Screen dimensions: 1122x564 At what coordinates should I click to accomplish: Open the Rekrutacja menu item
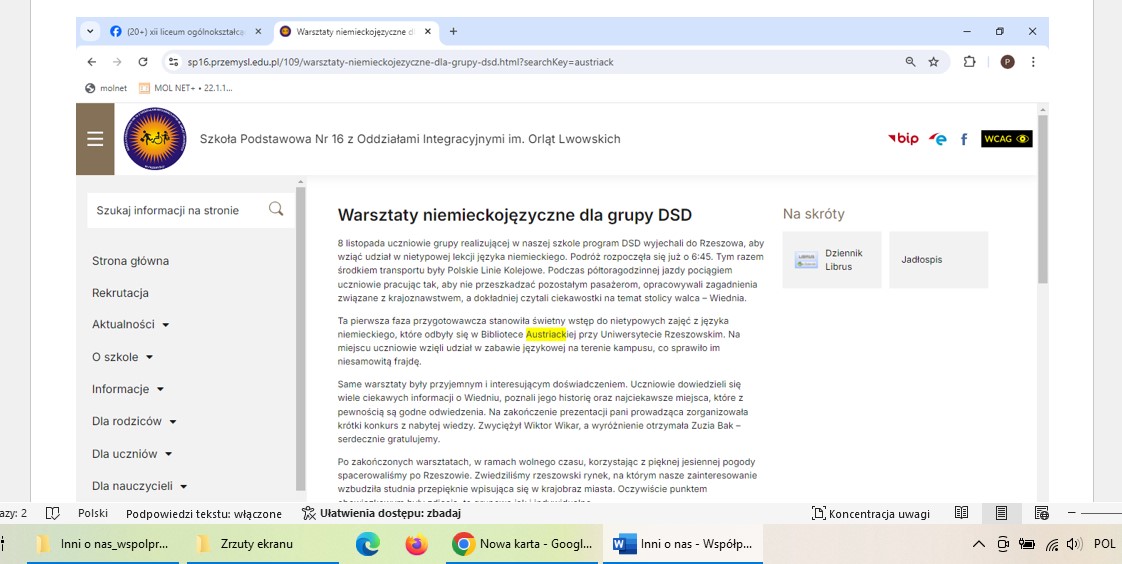(x=120, y=293)
